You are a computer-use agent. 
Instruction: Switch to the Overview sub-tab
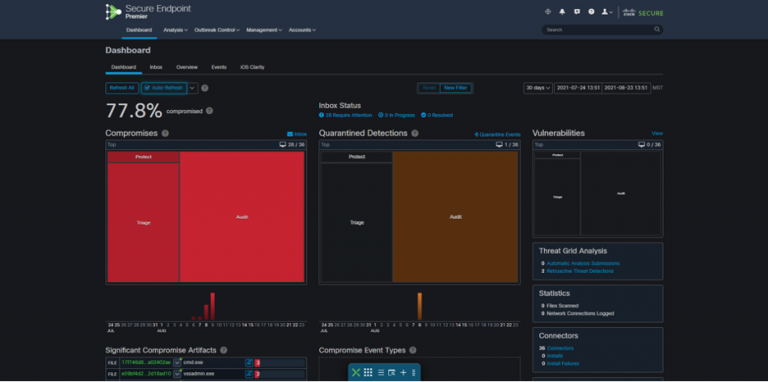pyautogui.click(x=187, y=67)
